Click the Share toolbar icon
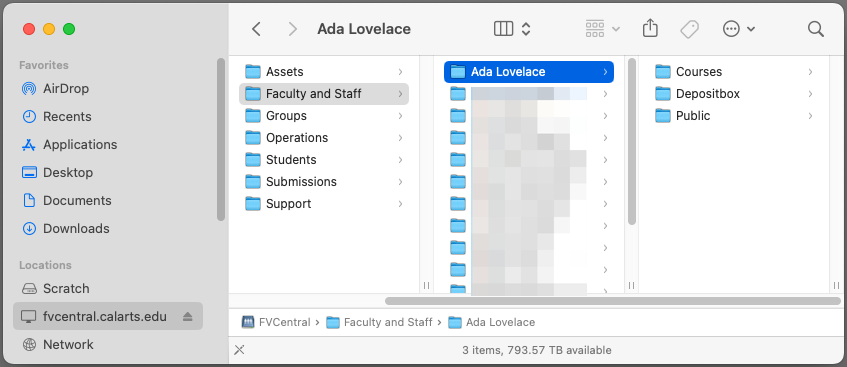The width and height of the screenshot is (847, 367). point(650,28)
